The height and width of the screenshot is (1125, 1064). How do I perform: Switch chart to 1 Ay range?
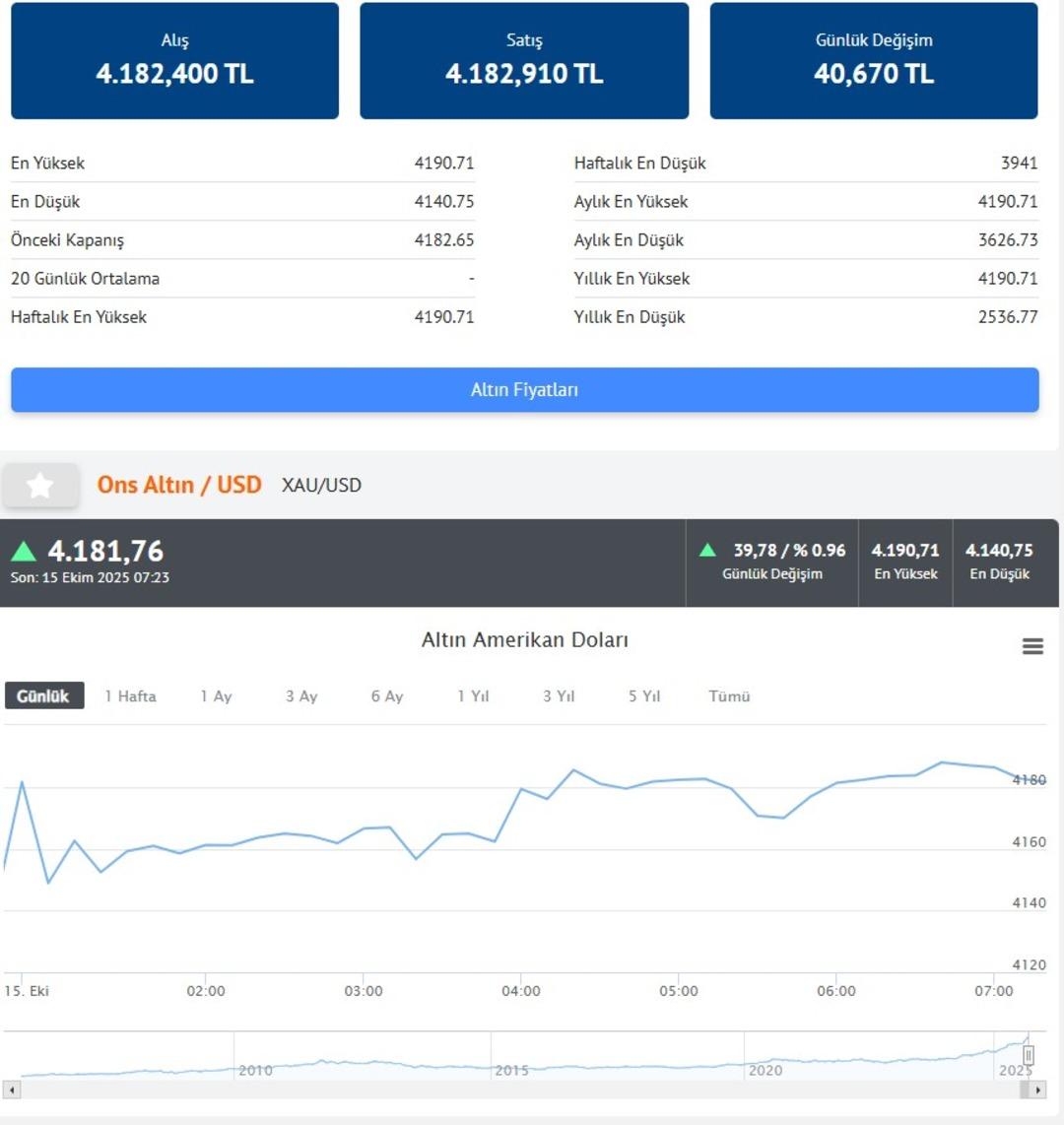pyautogui.click(x=216, y=695)
